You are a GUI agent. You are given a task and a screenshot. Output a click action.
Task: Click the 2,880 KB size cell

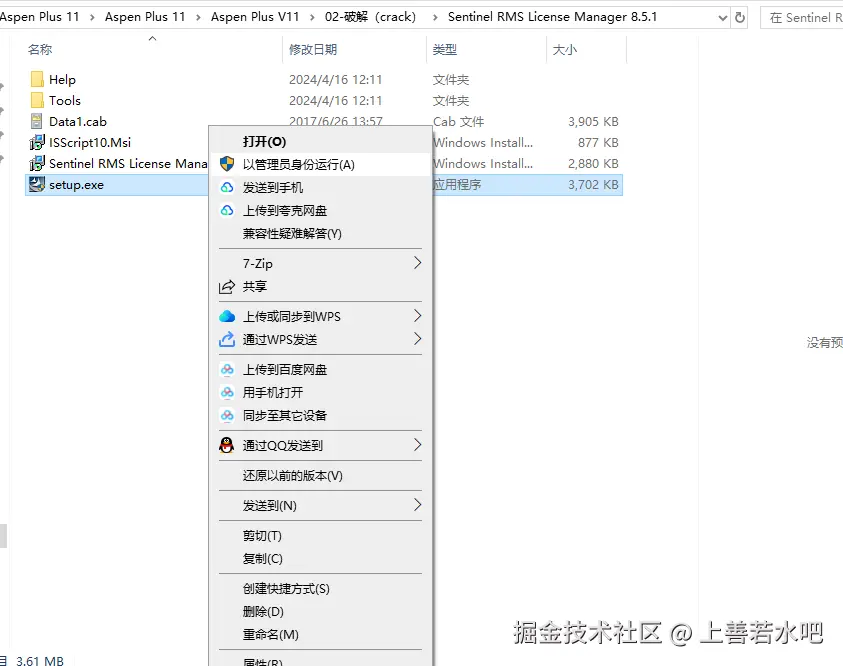coord(593,164)
